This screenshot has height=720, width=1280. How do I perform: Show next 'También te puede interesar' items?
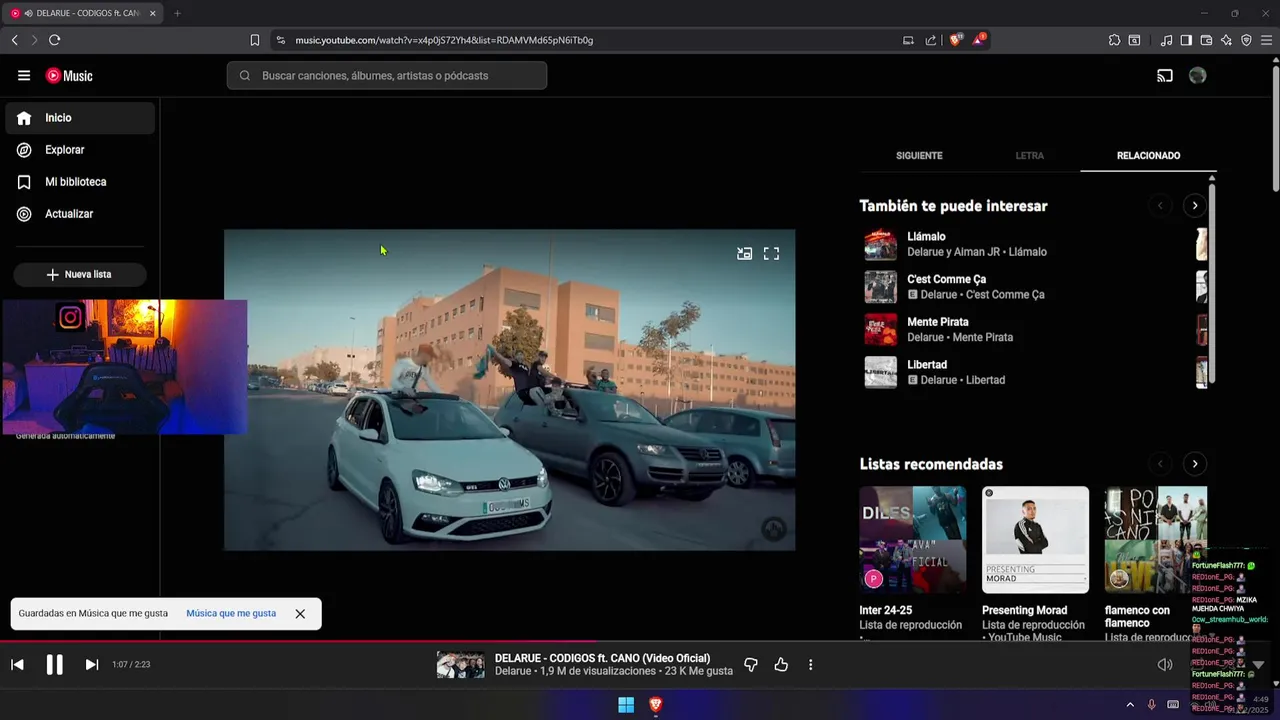(1194, 206)
